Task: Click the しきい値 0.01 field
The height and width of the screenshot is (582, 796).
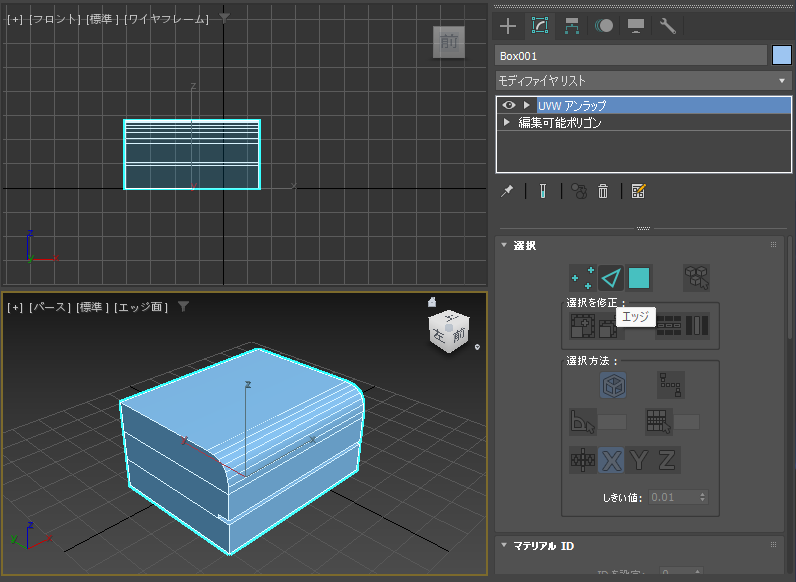Action: 674,497
